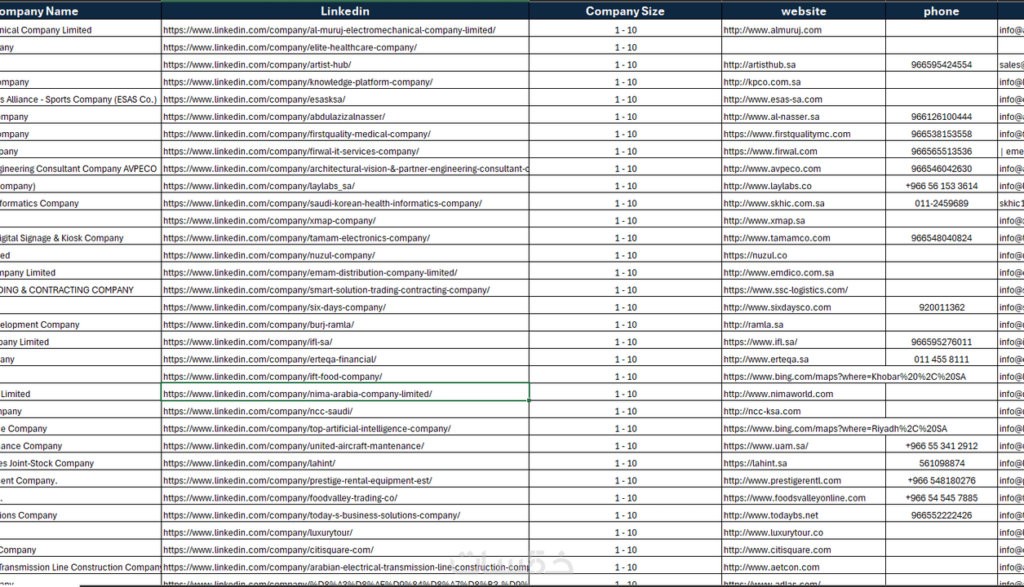Screen dimensions: 1024x587
Task: Click the foodvalley-trading-co LinkedIn cell
Action: (345, 498)
